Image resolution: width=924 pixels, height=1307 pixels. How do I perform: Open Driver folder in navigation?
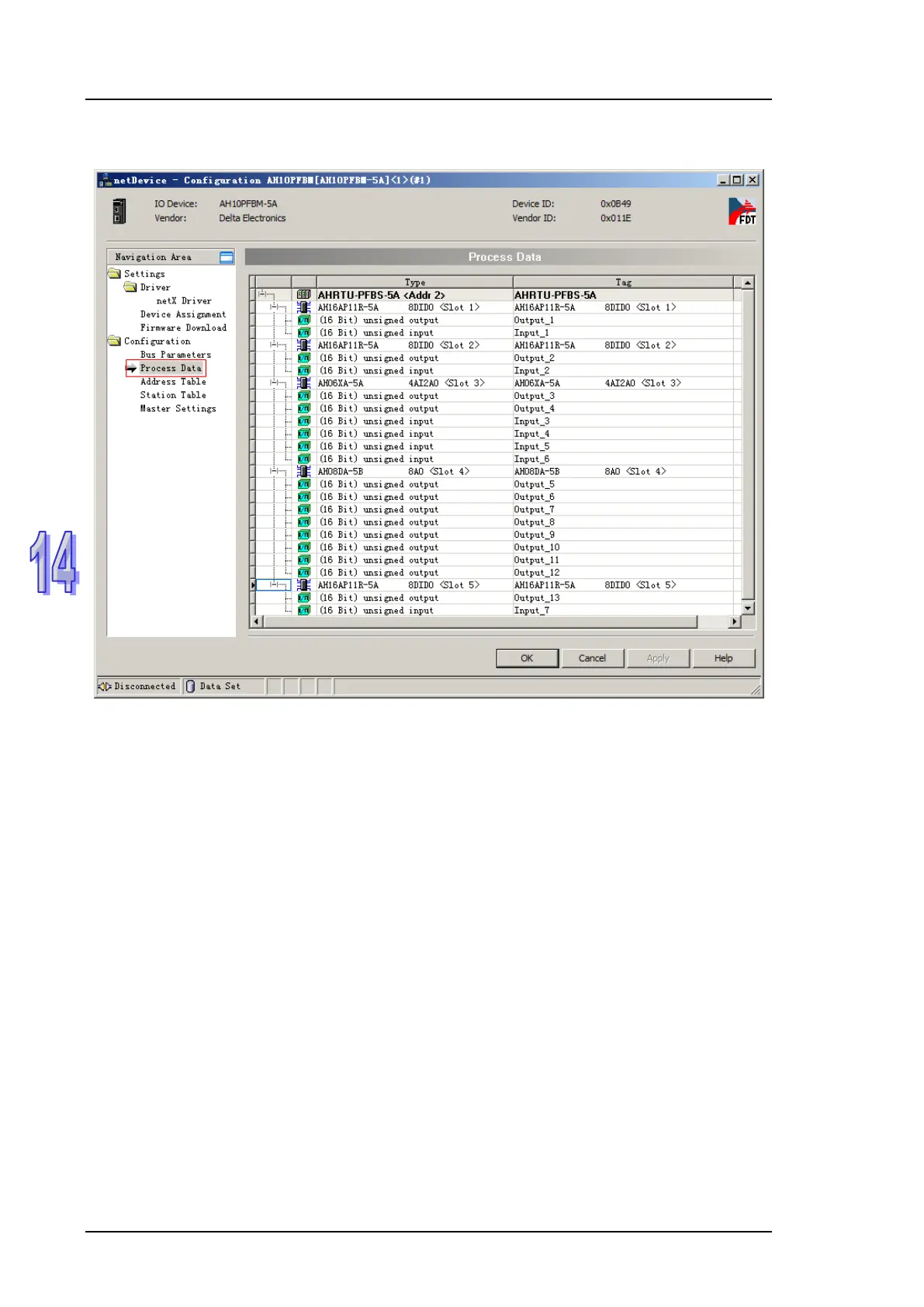[x=147, y=287]
